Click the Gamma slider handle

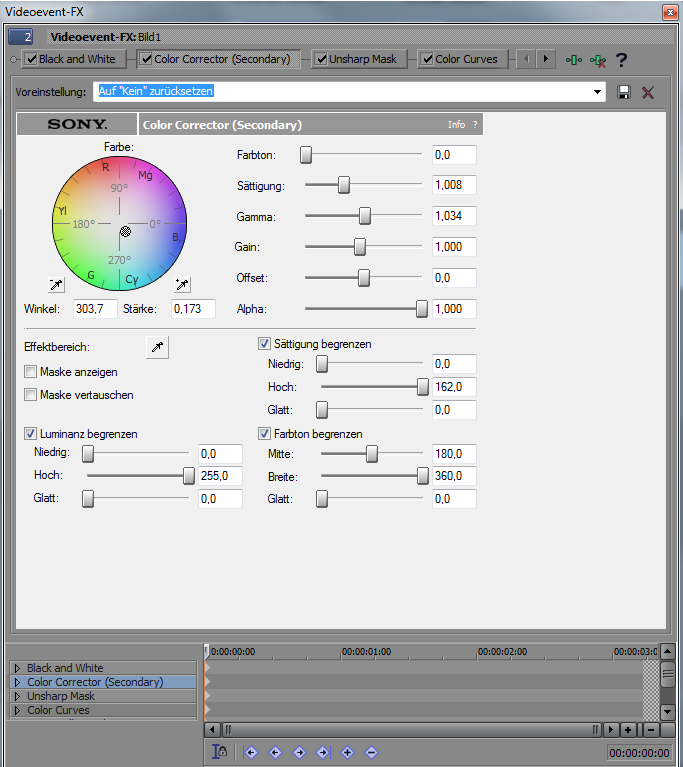365,216
